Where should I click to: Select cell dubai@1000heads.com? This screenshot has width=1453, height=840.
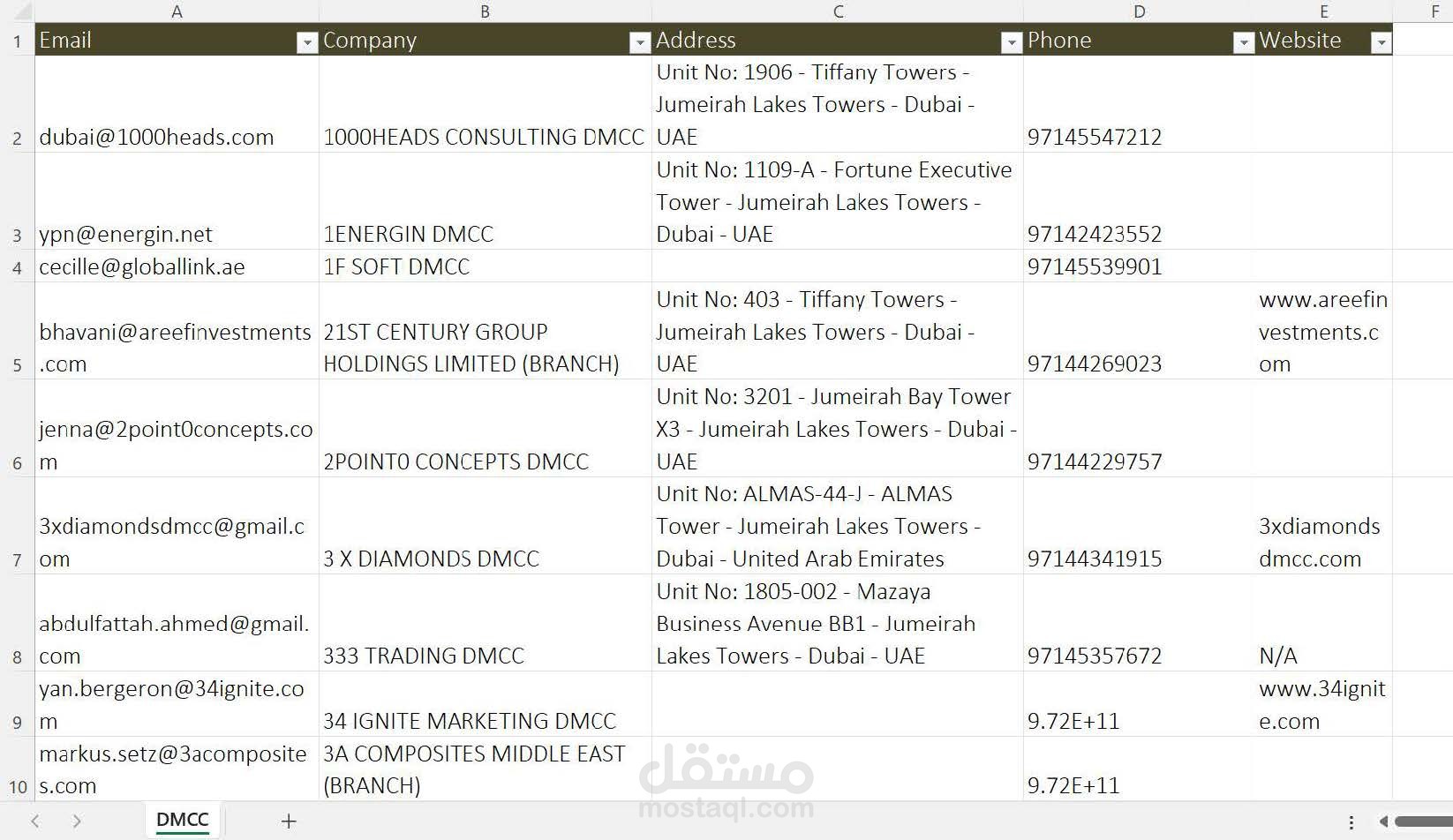tap(177, 104)
